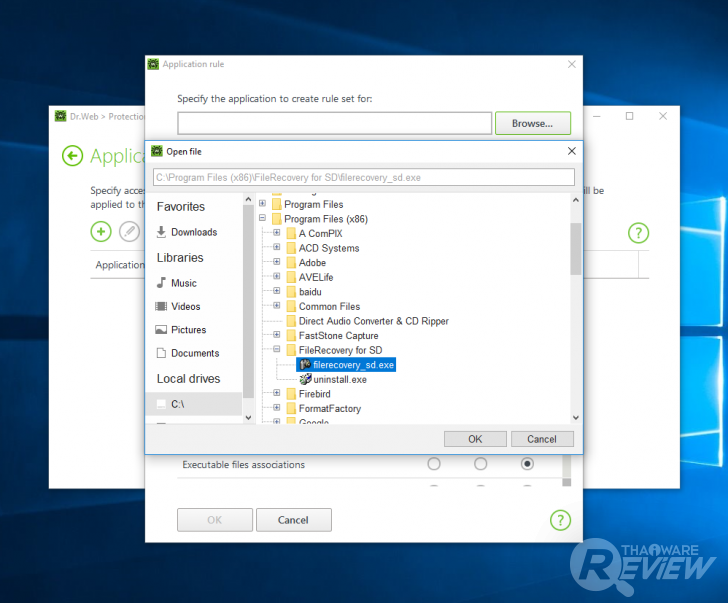Open Music library in sidebar
Screen dimensions: 728x603
coord(183,283)
